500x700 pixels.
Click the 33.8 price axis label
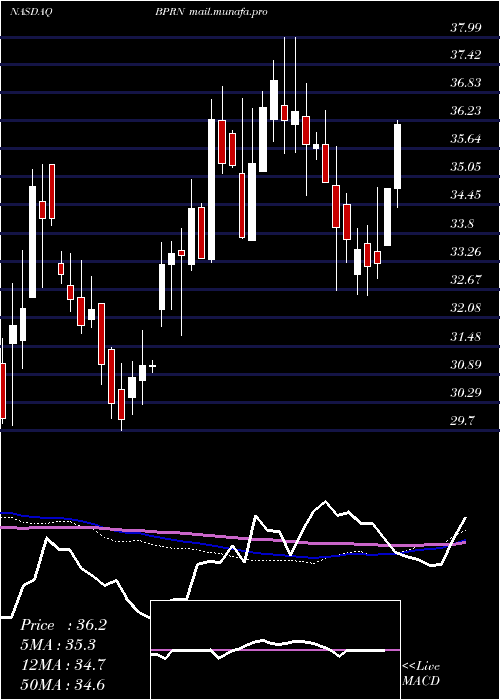pos(462,224)
